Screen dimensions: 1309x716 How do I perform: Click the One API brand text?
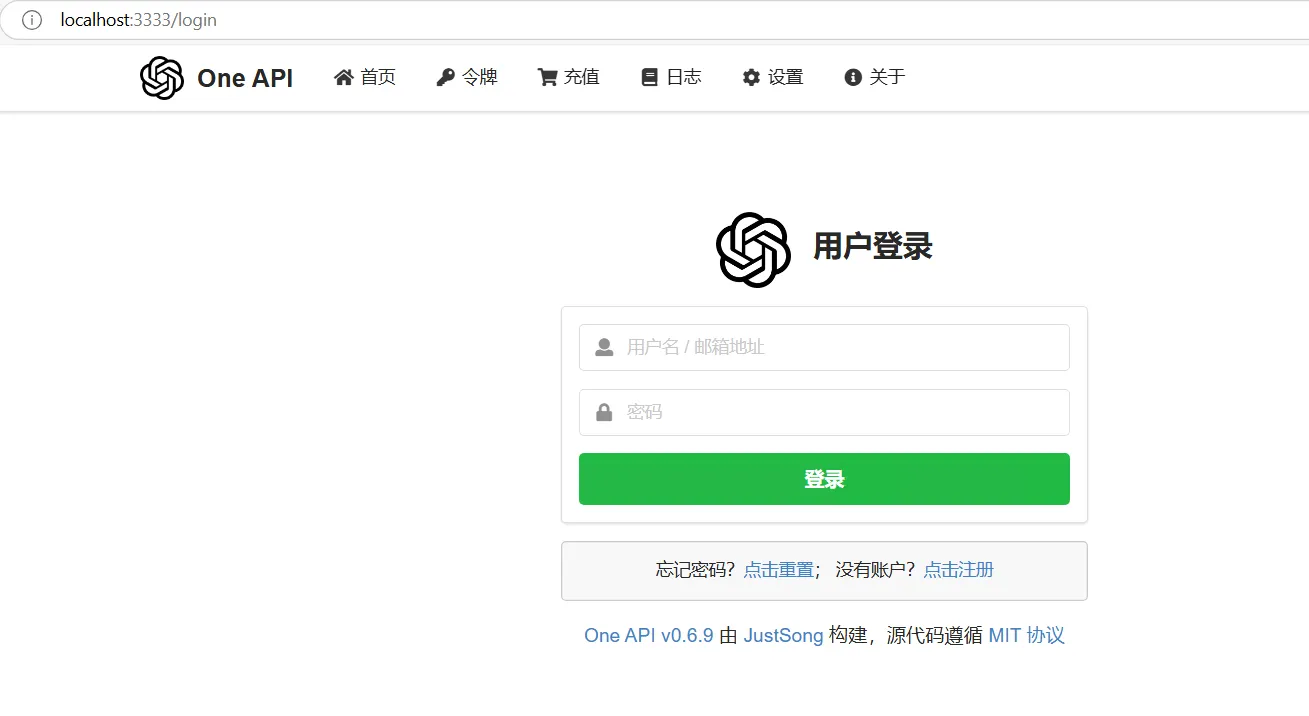(245, 78)
